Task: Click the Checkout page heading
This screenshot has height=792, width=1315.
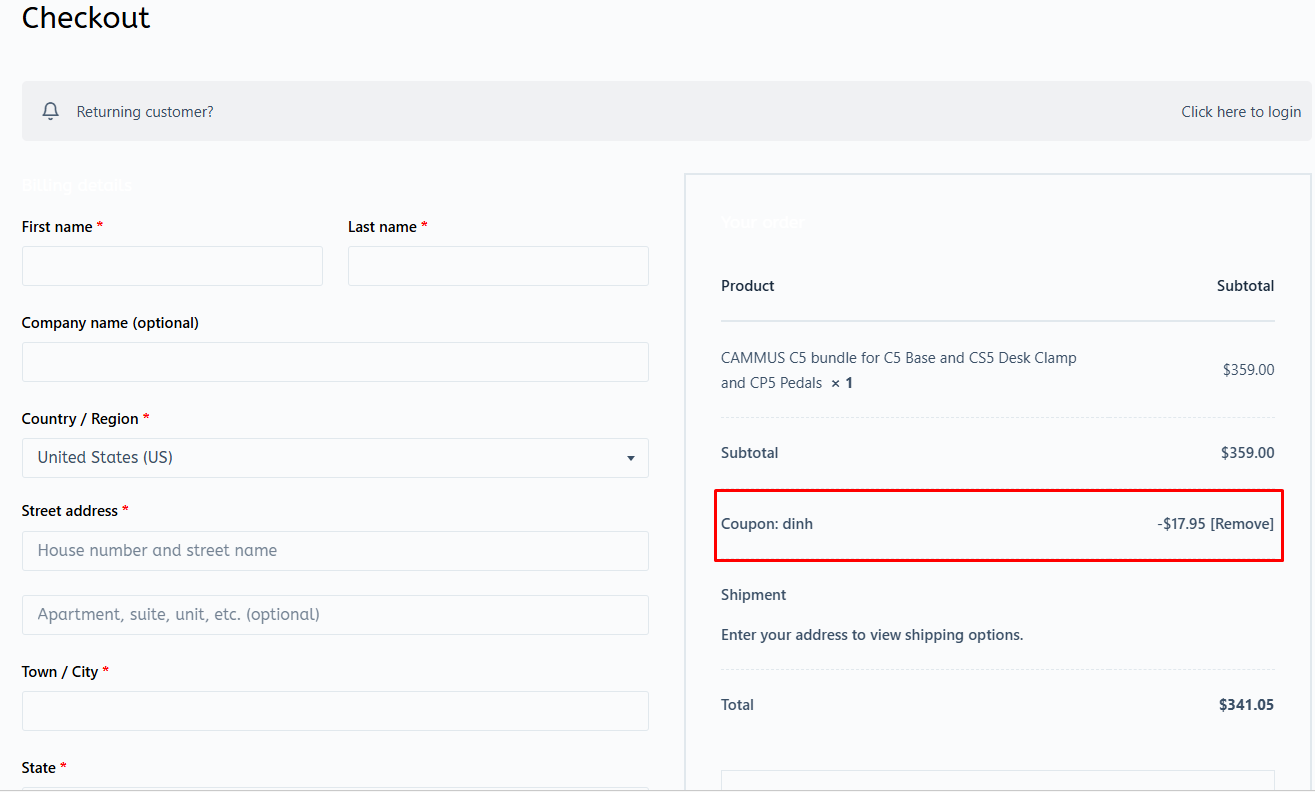Action: tap(86, 18)
